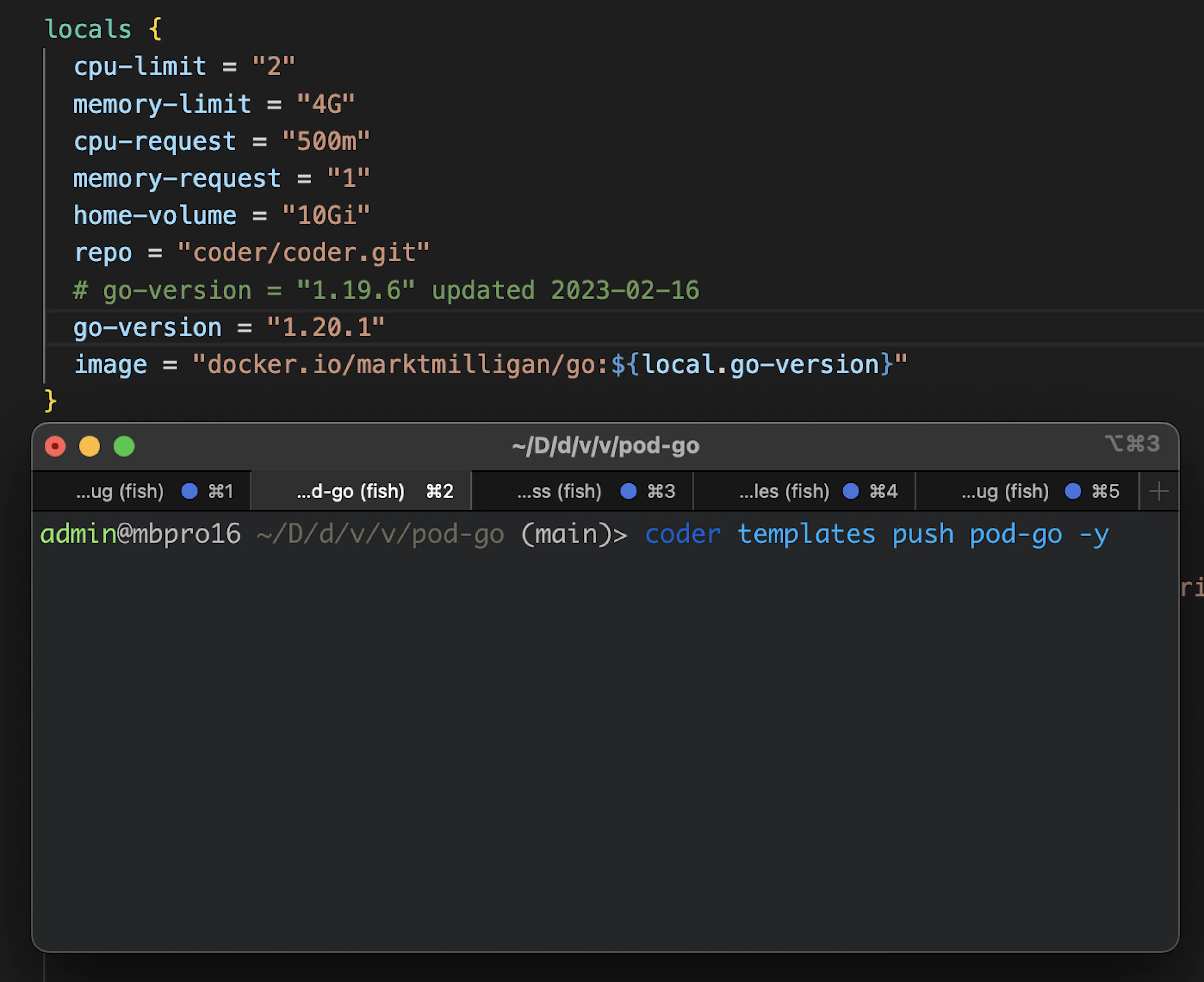This screenshot has width=1204, height=982.
Task: Click 'docker.io/marktmilligan/go:' in image string
Action: [408, 365]
